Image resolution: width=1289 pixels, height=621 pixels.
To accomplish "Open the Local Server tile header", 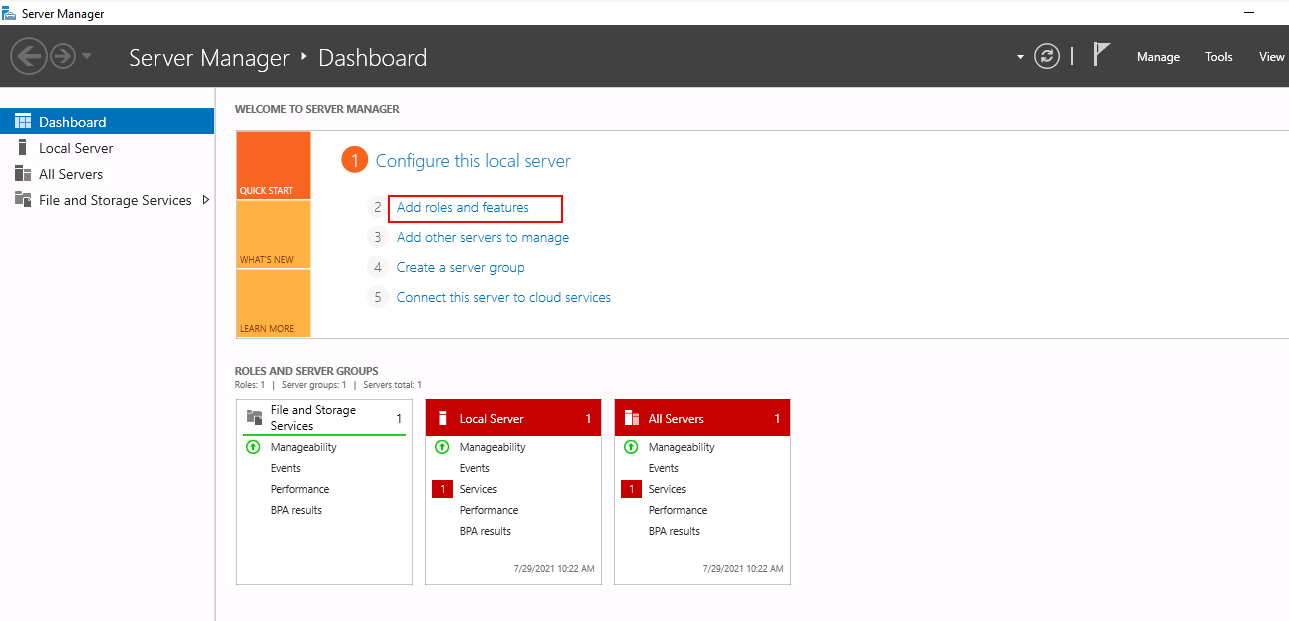I will pos(513,418).
